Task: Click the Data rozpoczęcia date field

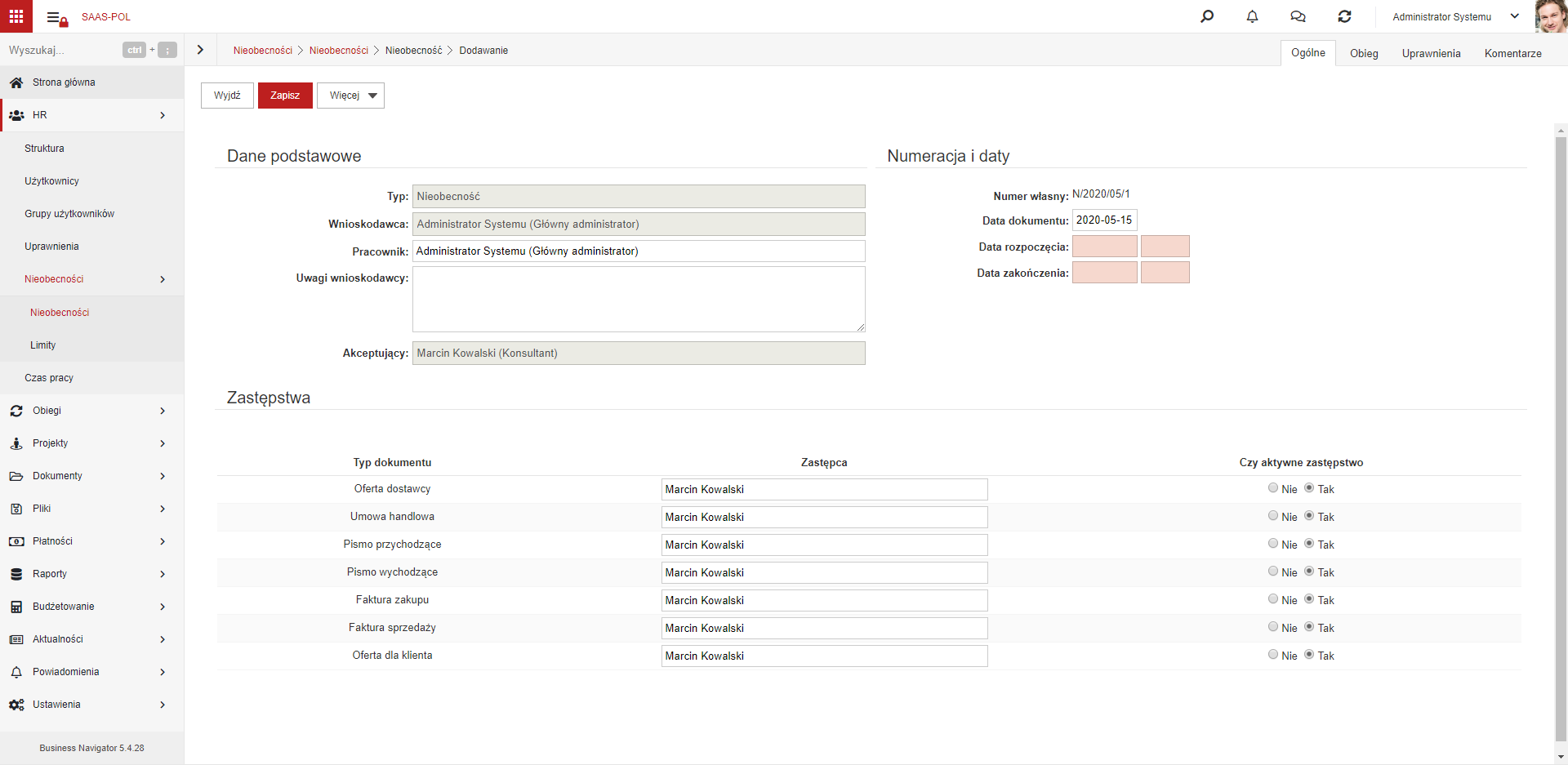Action: 1104,247
